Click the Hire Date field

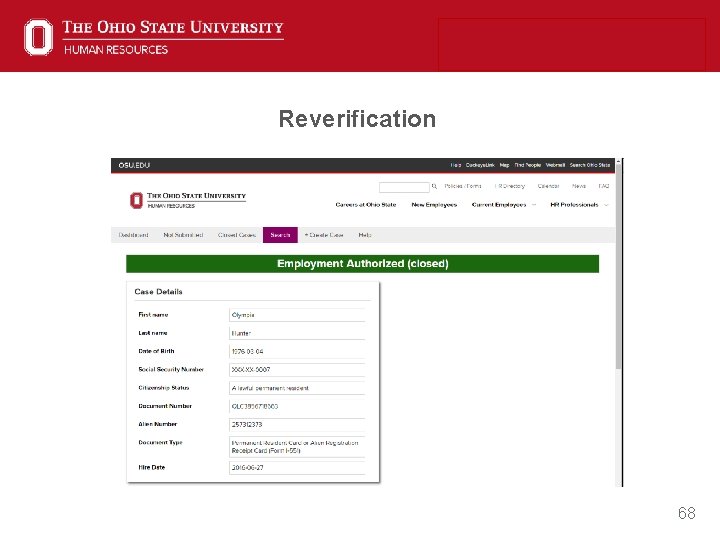tap(297, 467)
